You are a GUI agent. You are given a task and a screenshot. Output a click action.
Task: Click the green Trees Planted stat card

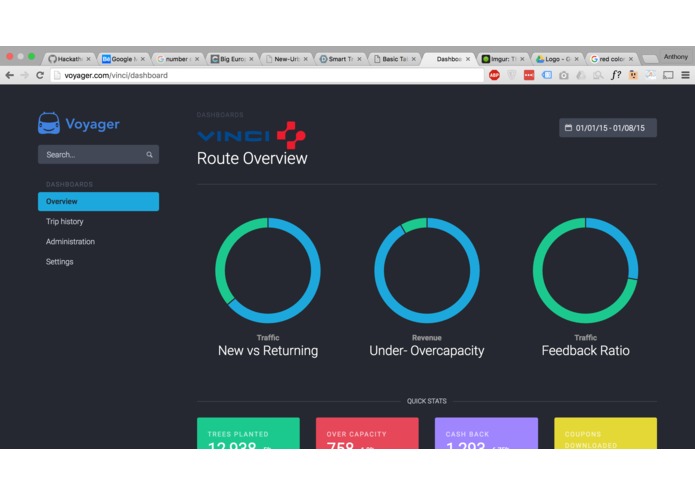pyautogui.click(x=248, y=433)
